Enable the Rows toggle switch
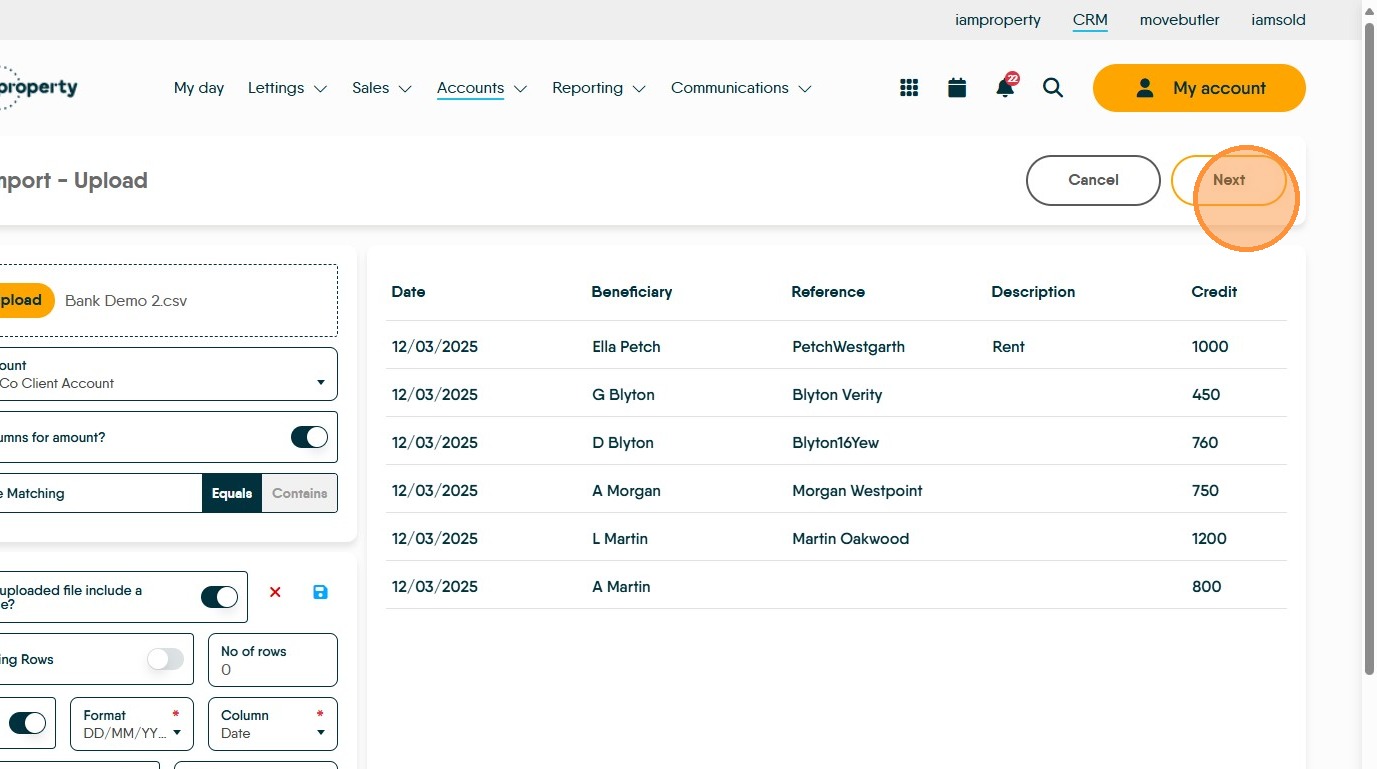1377x769 pixels. pyautogui.click(x=165, y=659)
